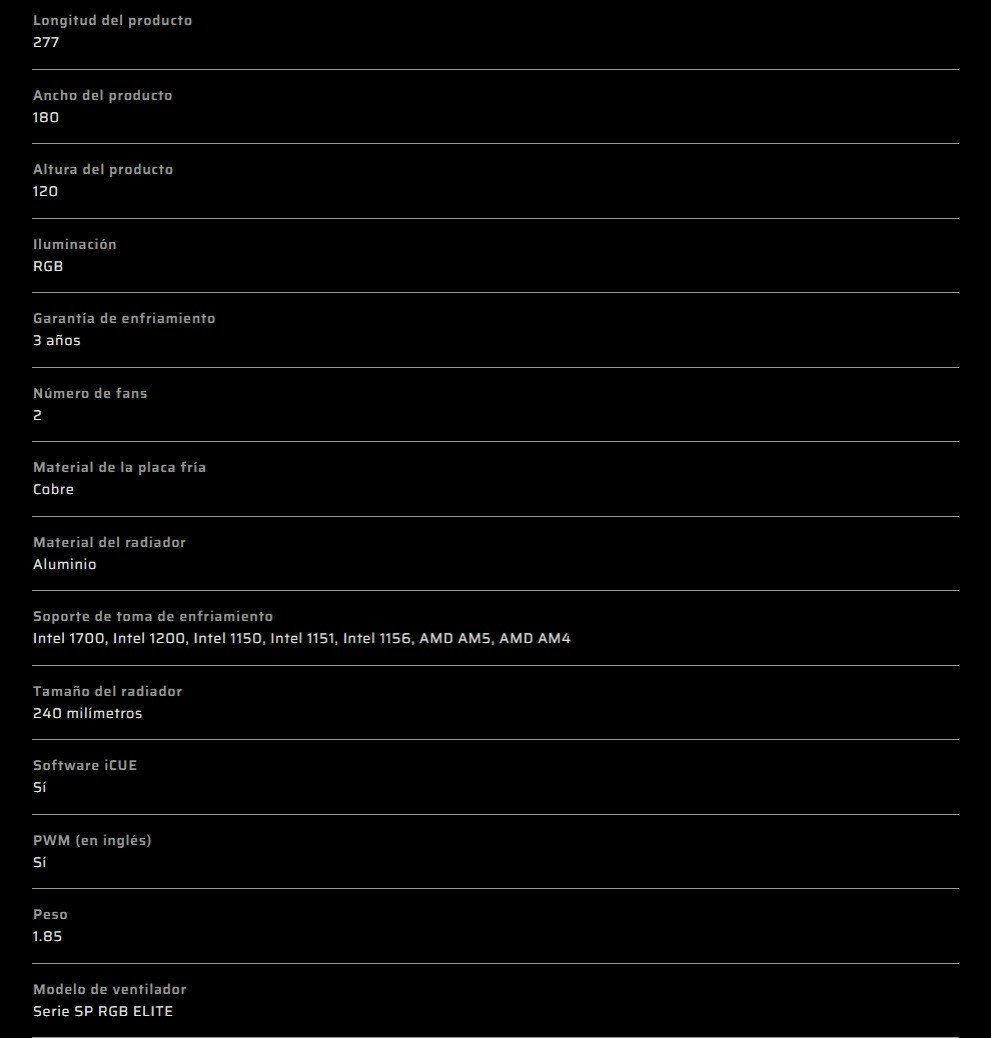Viewport: 992px width, 1038px height.
Task: Click the Intel 1700 socket text
Action: (69, 638)
